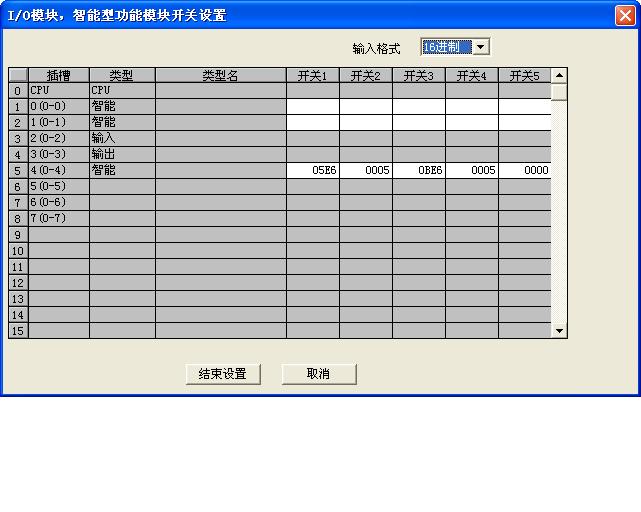Click the 开关2 cell for slot 1(0-1)
Screen dimensions: 641x512
tap(366, 123)
